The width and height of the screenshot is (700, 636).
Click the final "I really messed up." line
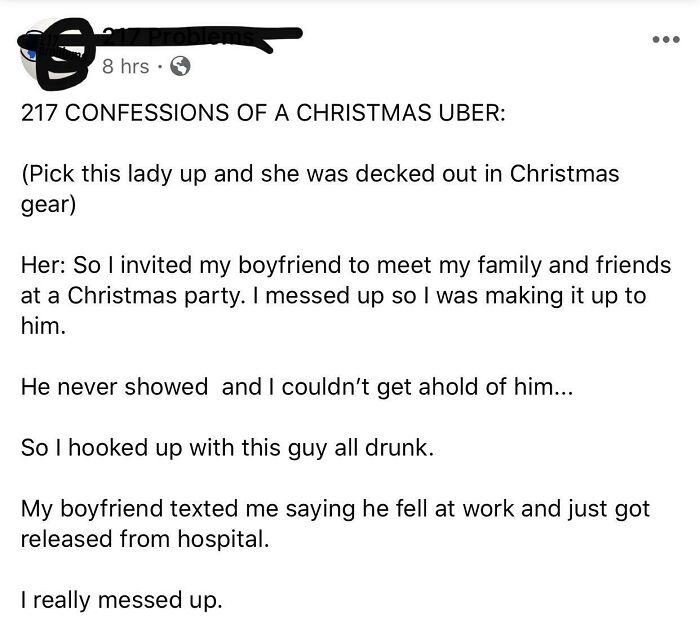point(121,601)
